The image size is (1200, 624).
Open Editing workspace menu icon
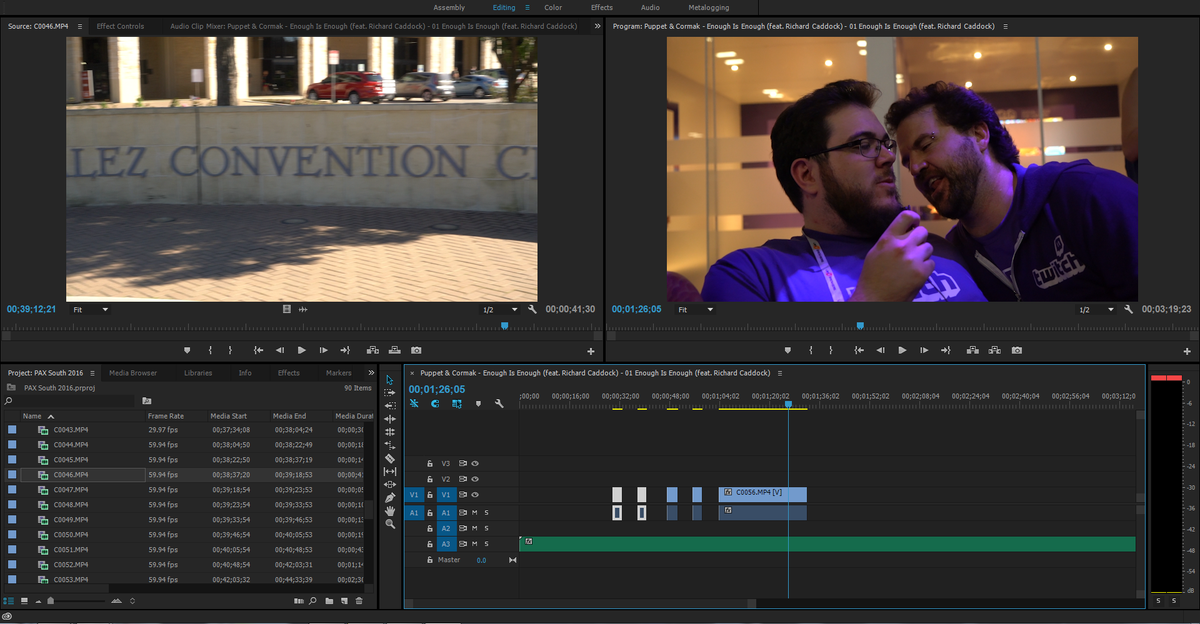[528, 7]
